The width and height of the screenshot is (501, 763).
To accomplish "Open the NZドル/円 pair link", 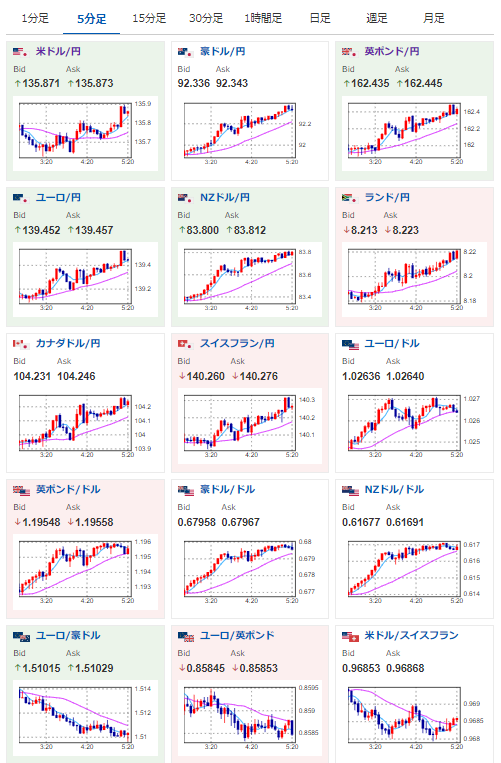I will pos(225,198).
